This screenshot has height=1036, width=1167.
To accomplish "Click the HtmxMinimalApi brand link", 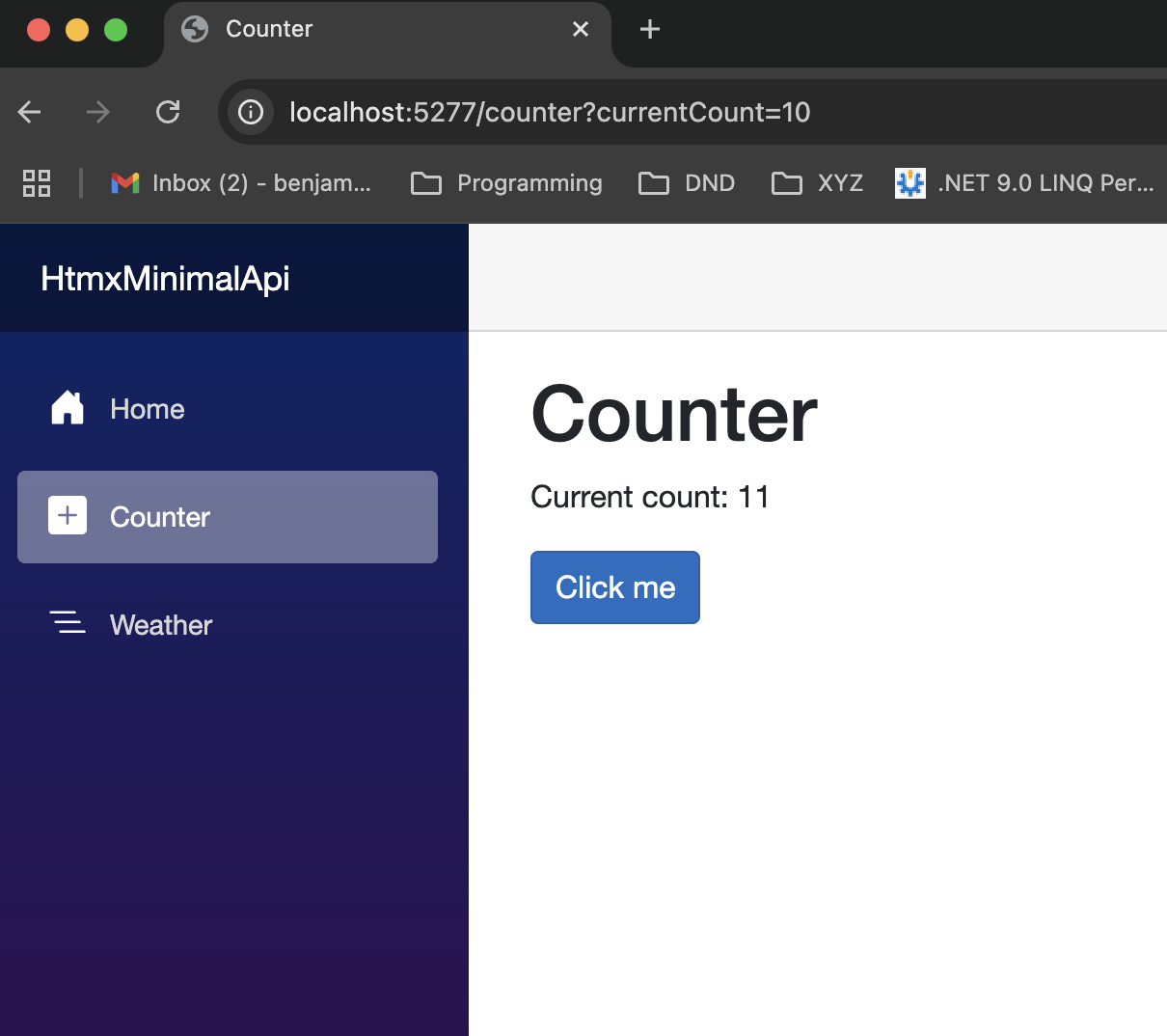I will 165,279.
